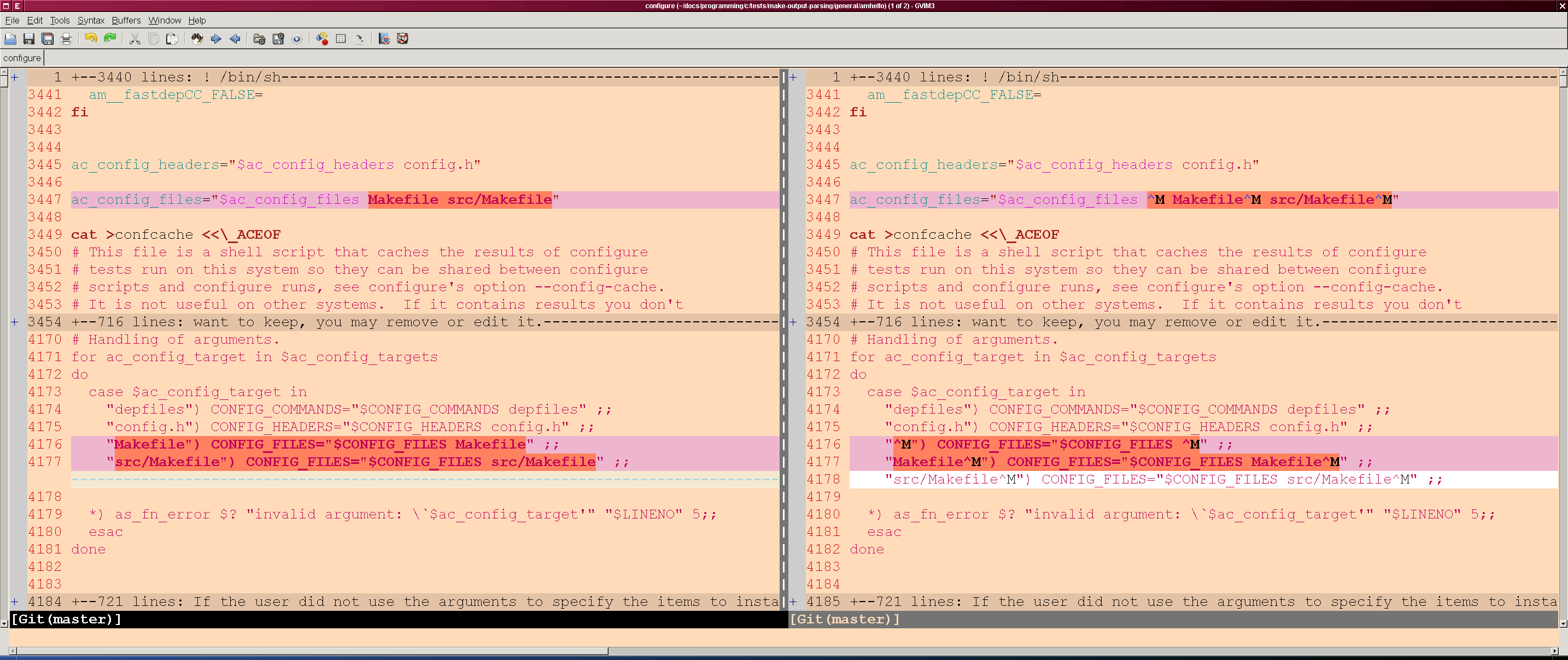Expand the 3440-line fold in right pane
Image resolution: width=1568 pixels, height=660 pixels.
pos(793,77)
